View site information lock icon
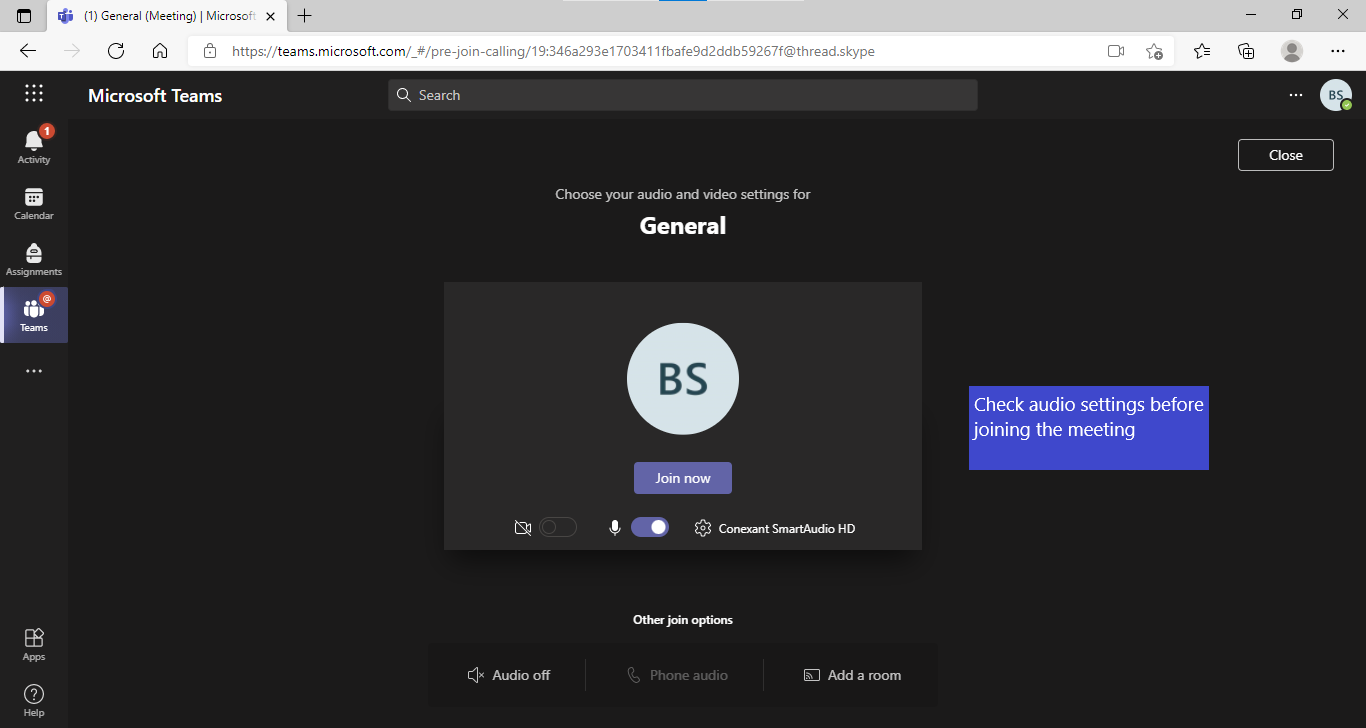1366x728 pixels. coord(209,51)
